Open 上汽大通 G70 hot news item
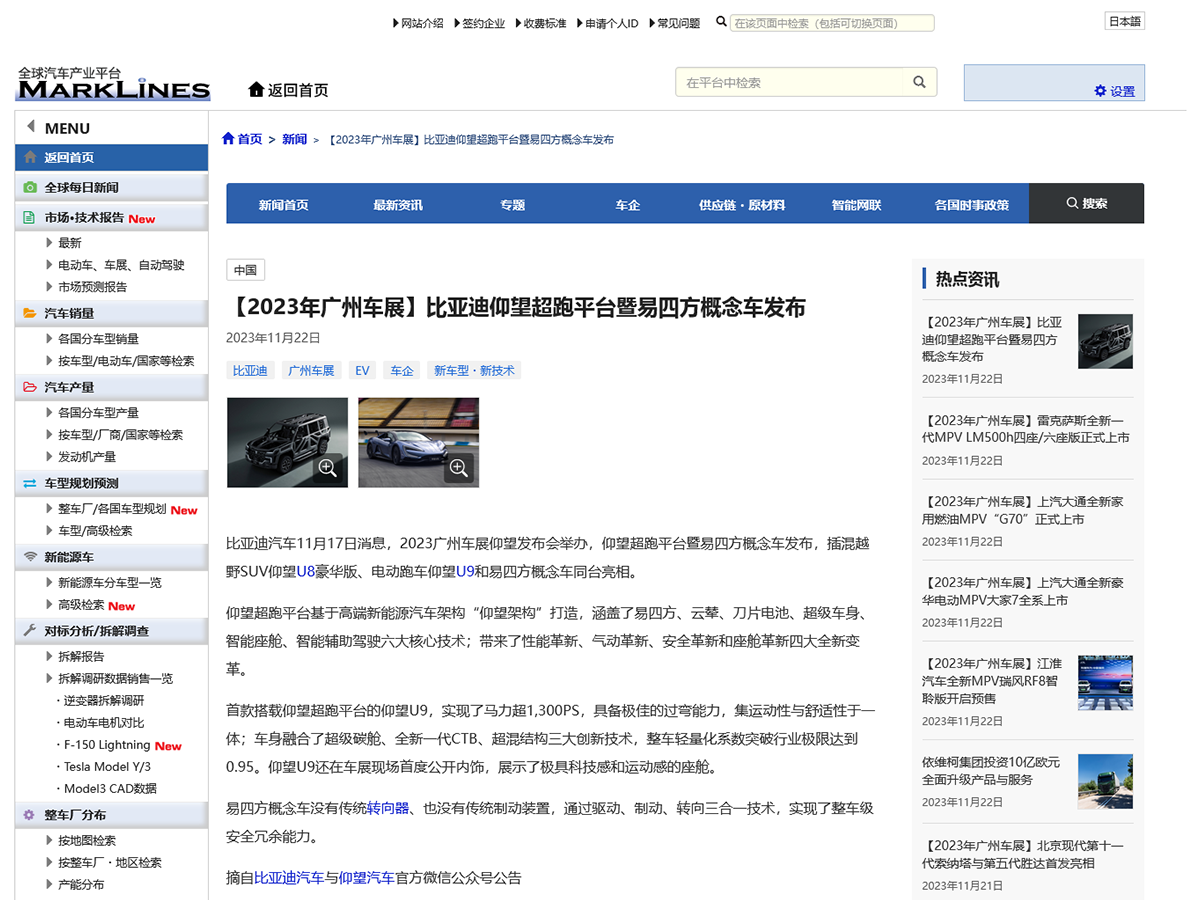This screenshot has height=900, width=1200. 1023,510
